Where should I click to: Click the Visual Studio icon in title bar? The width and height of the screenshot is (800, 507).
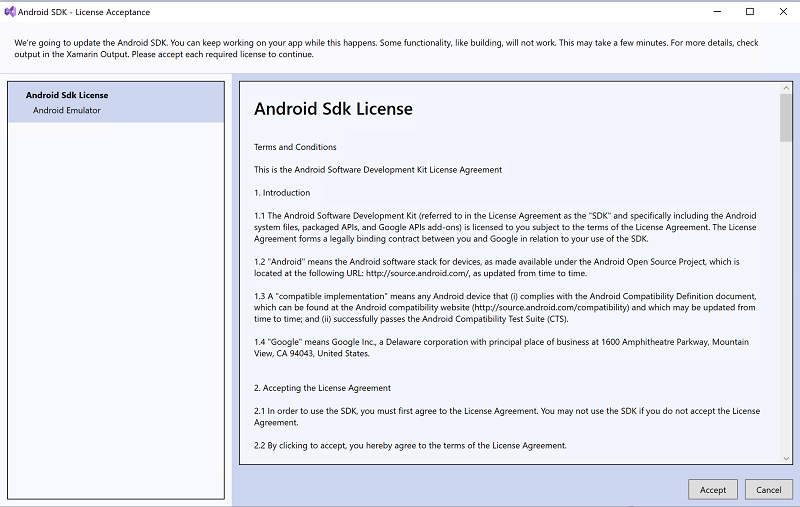pyautogui.click(x=10, y=12)
